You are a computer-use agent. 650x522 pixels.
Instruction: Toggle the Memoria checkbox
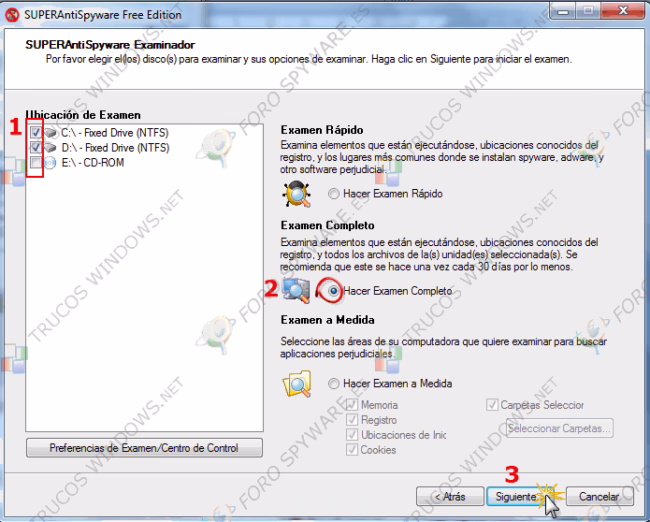352,405
